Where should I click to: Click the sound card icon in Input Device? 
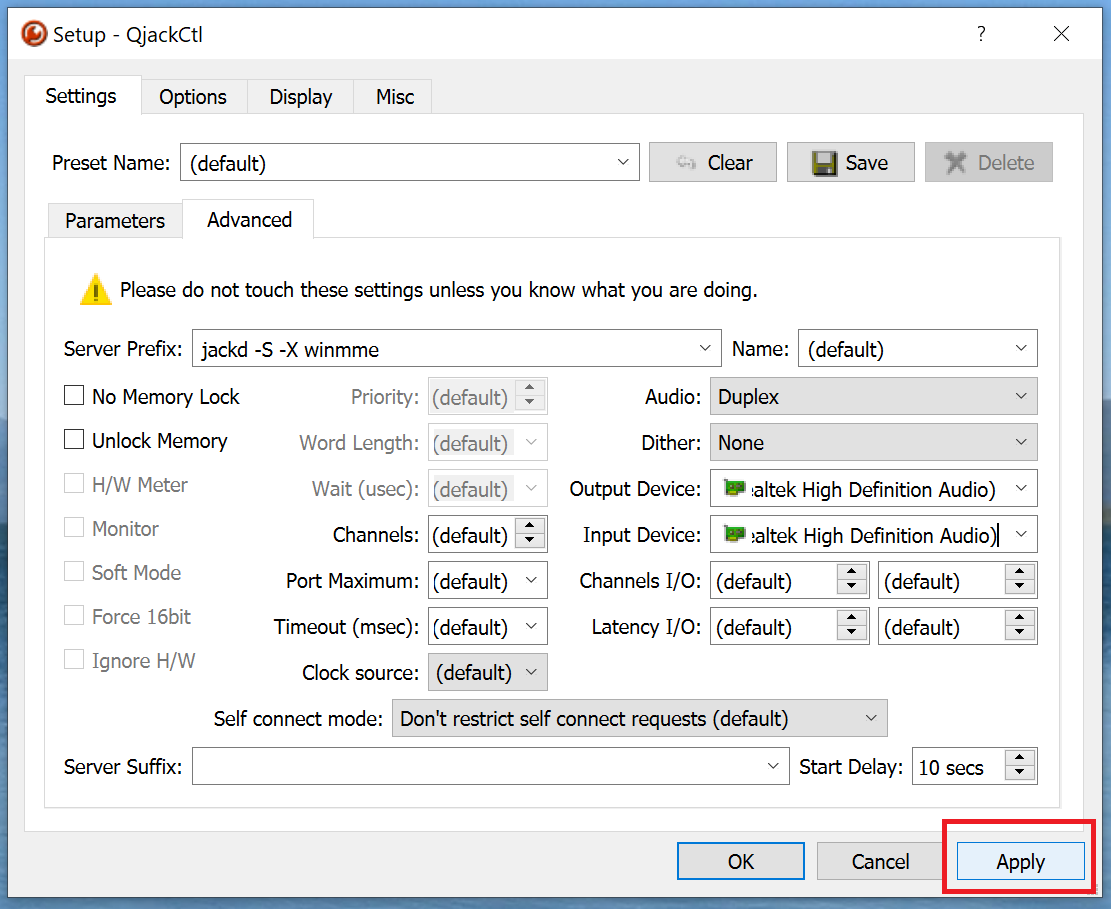click(735, 535)
